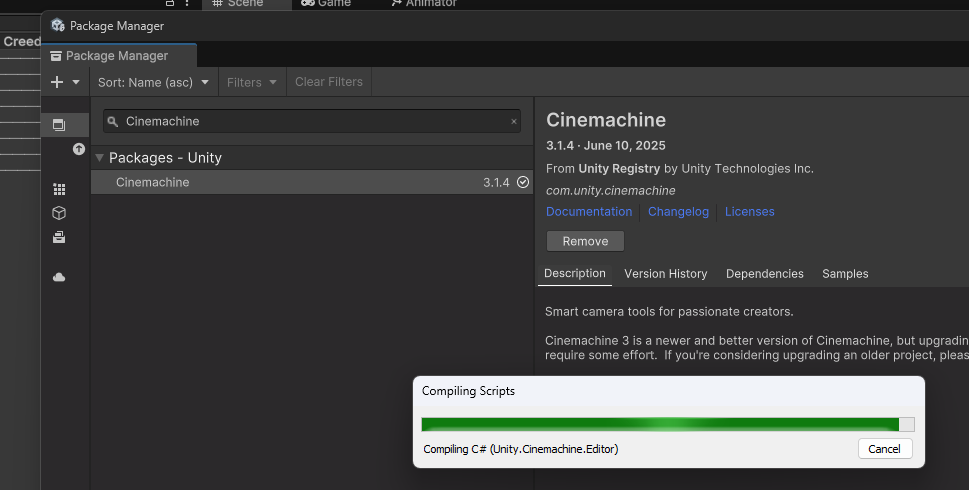Collapse the Packages - Unity group
969x490 pixels.
pos(99,158)
